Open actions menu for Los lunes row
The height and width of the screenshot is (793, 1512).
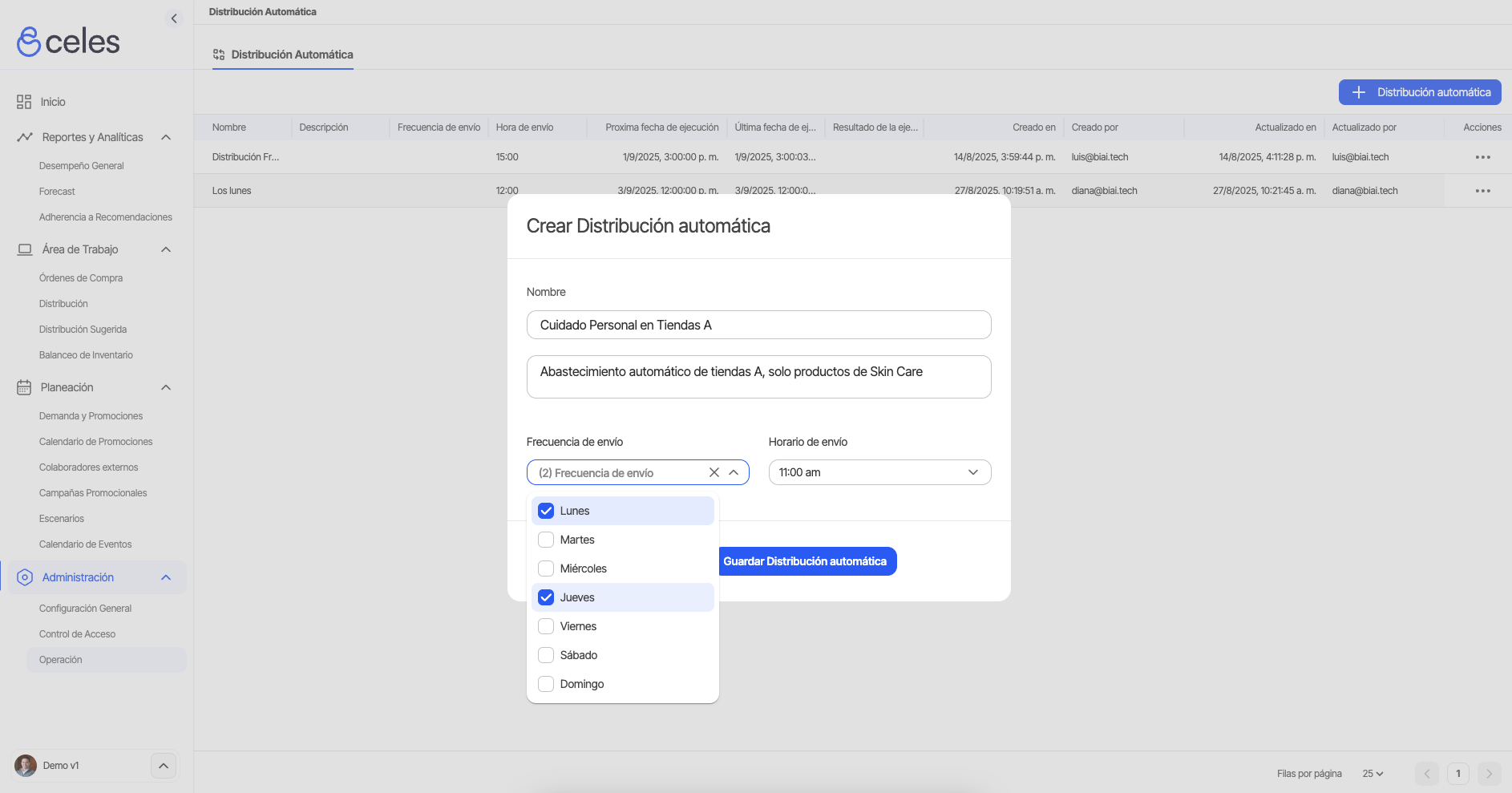coord(1482,191)
